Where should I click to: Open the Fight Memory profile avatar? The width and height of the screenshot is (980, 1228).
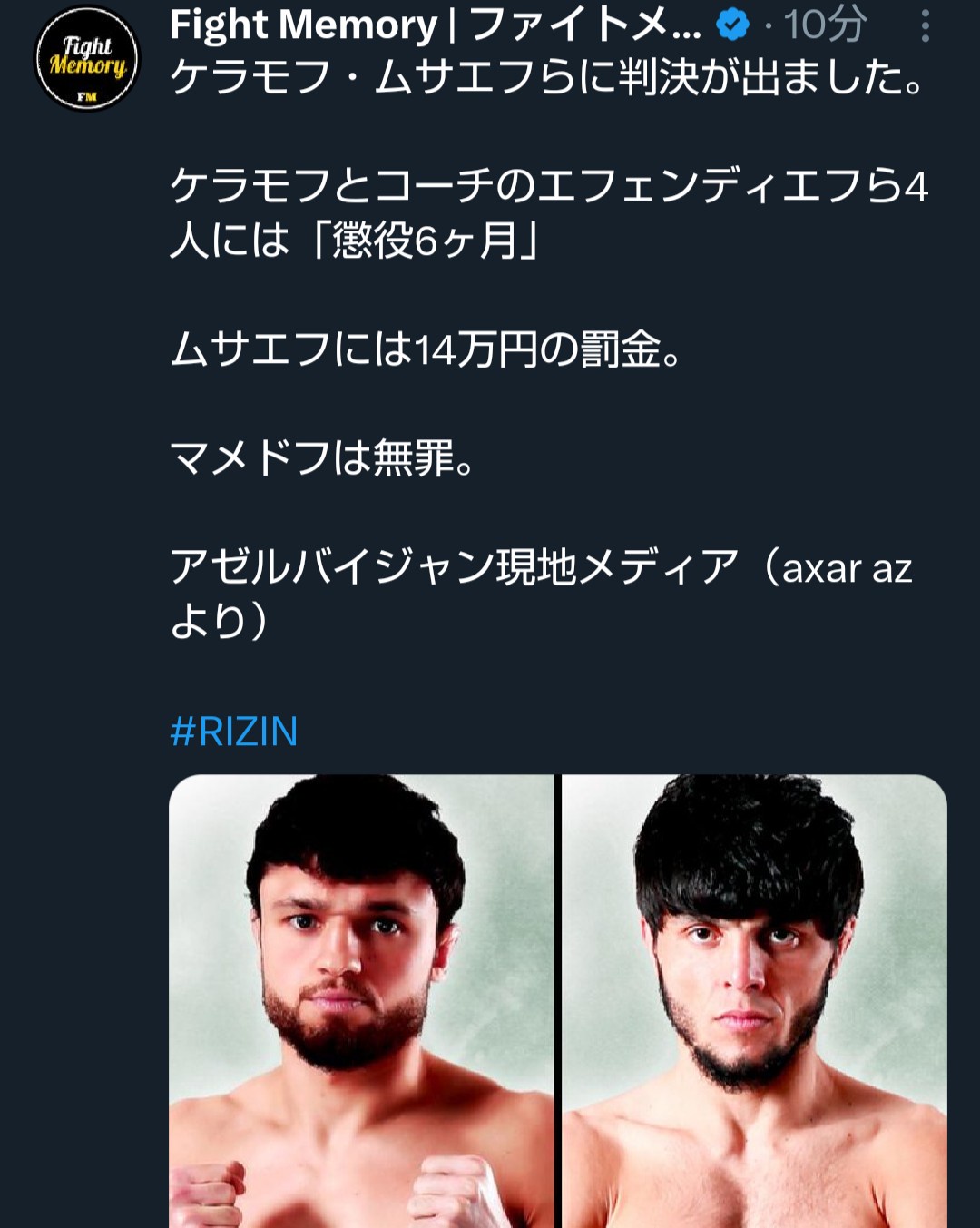pos(87,59)
